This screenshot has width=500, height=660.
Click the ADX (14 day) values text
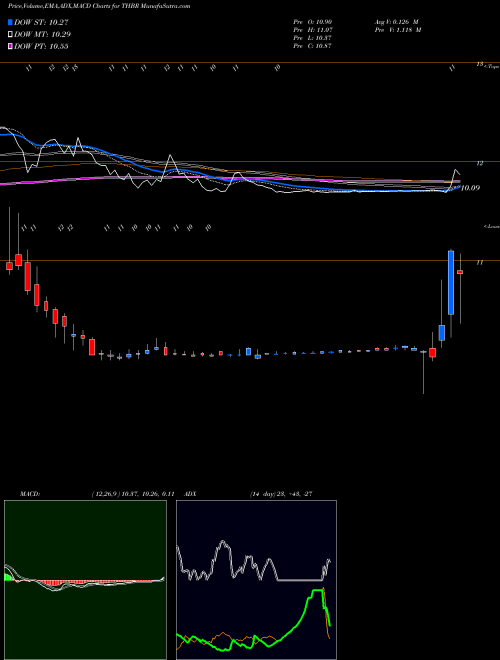click(281, 494)
